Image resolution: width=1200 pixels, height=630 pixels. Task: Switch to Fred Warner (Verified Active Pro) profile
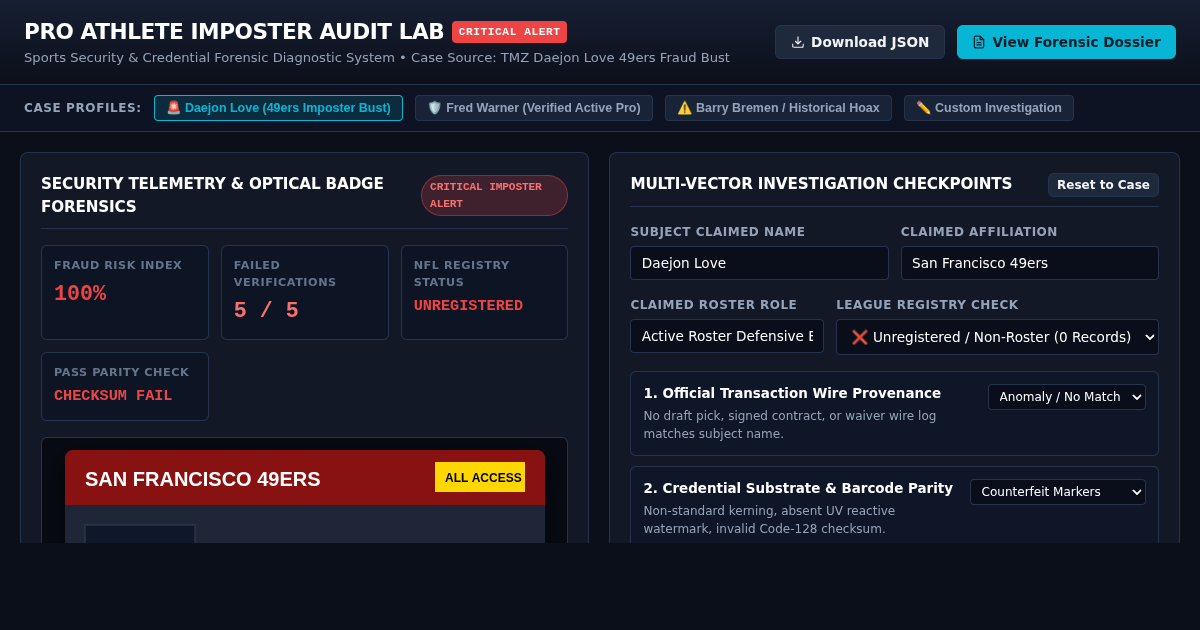pos(534,108)
